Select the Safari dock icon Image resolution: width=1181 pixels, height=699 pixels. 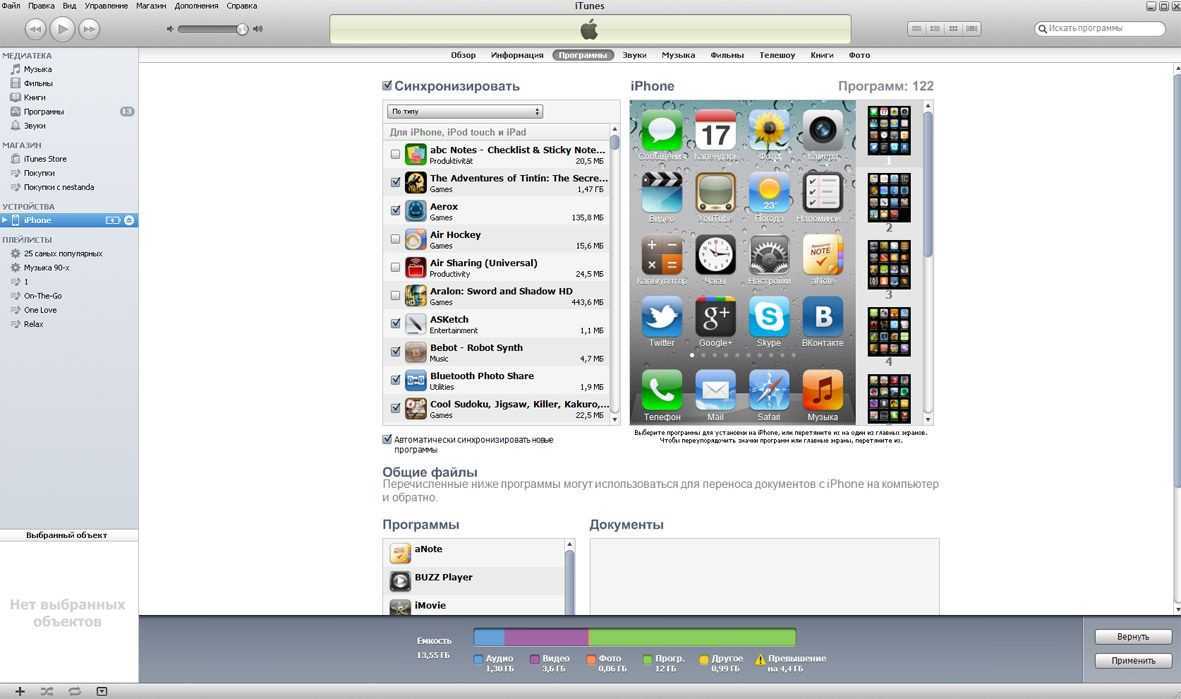[769, 390]
